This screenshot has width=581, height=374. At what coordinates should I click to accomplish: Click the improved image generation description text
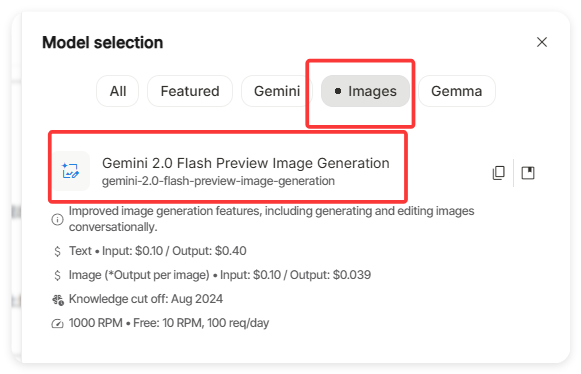pos(271,219)
